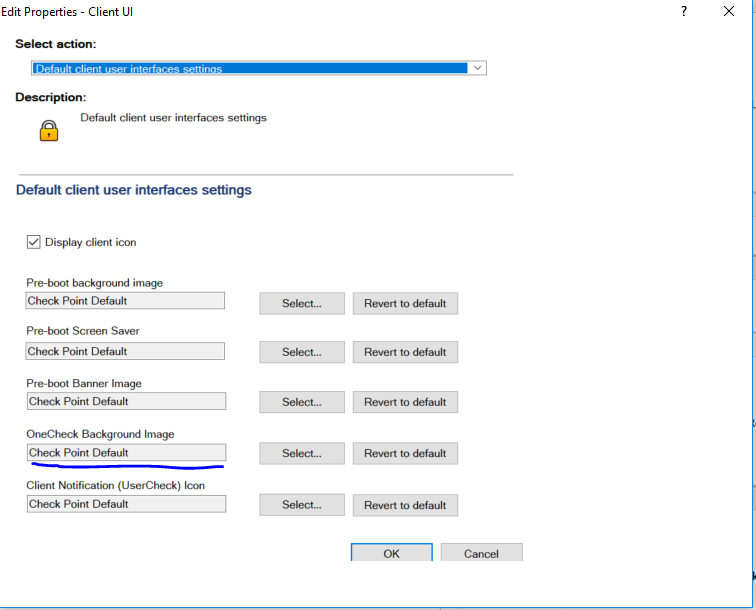Screen dimensions: 756x610
Task: Click Select for Client Notification Icon
Action: (x=302, y=505)
